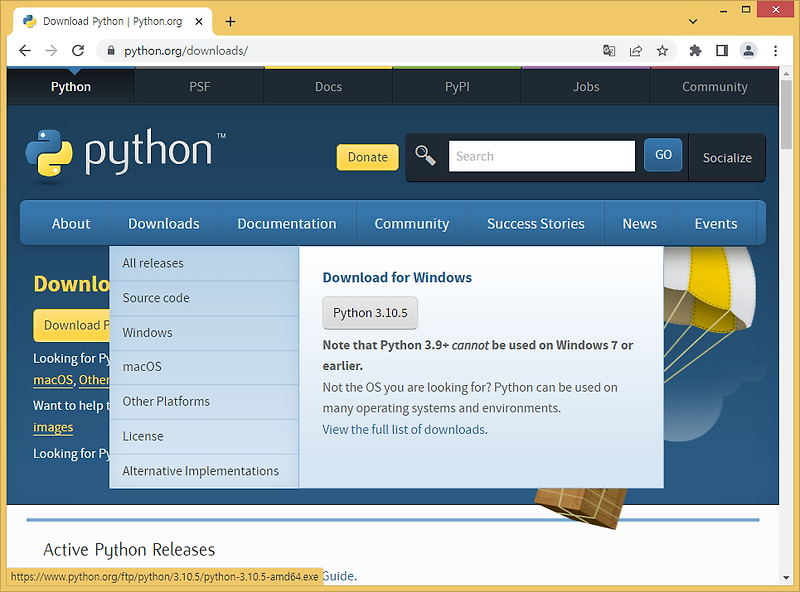Image resolution: width=800 pixels, height=592 pixels.
Task: Select the PSF top-bar tab
Action: pos(199,87)
